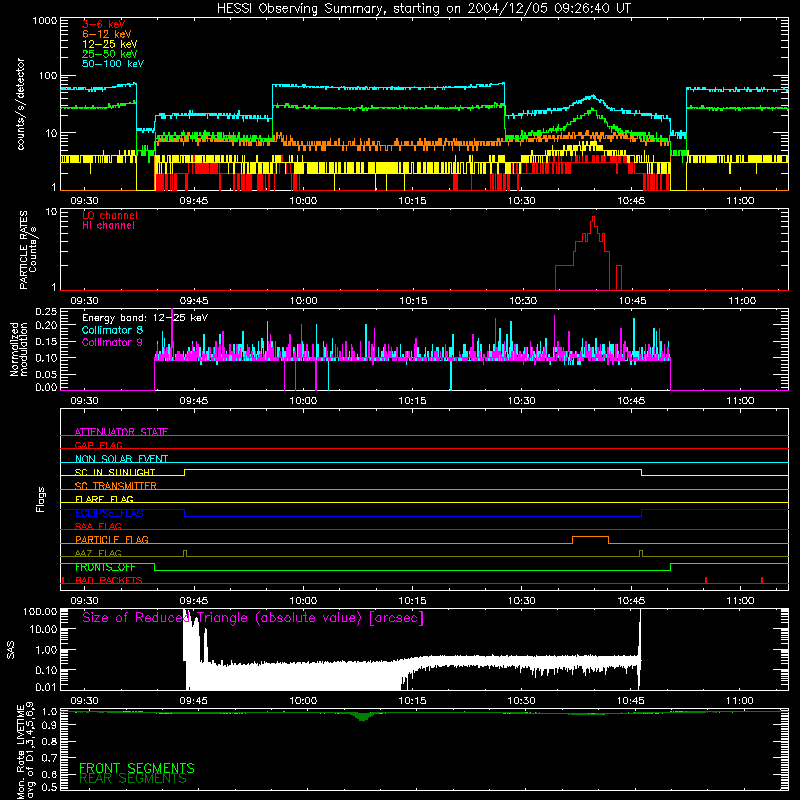Click the FRONT SEGMENTS legend label
This screenshot has height=800, width=800.
click(137, 768)
